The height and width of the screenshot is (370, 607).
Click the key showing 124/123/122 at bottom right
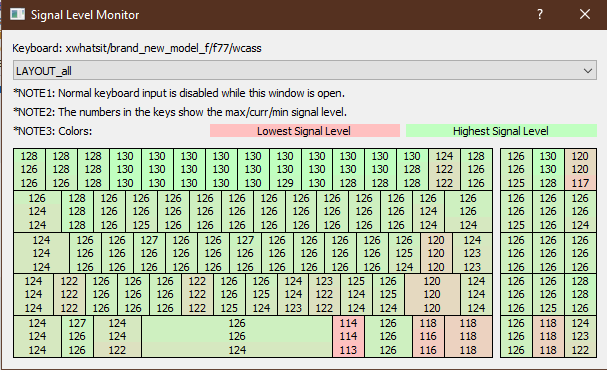580,336
